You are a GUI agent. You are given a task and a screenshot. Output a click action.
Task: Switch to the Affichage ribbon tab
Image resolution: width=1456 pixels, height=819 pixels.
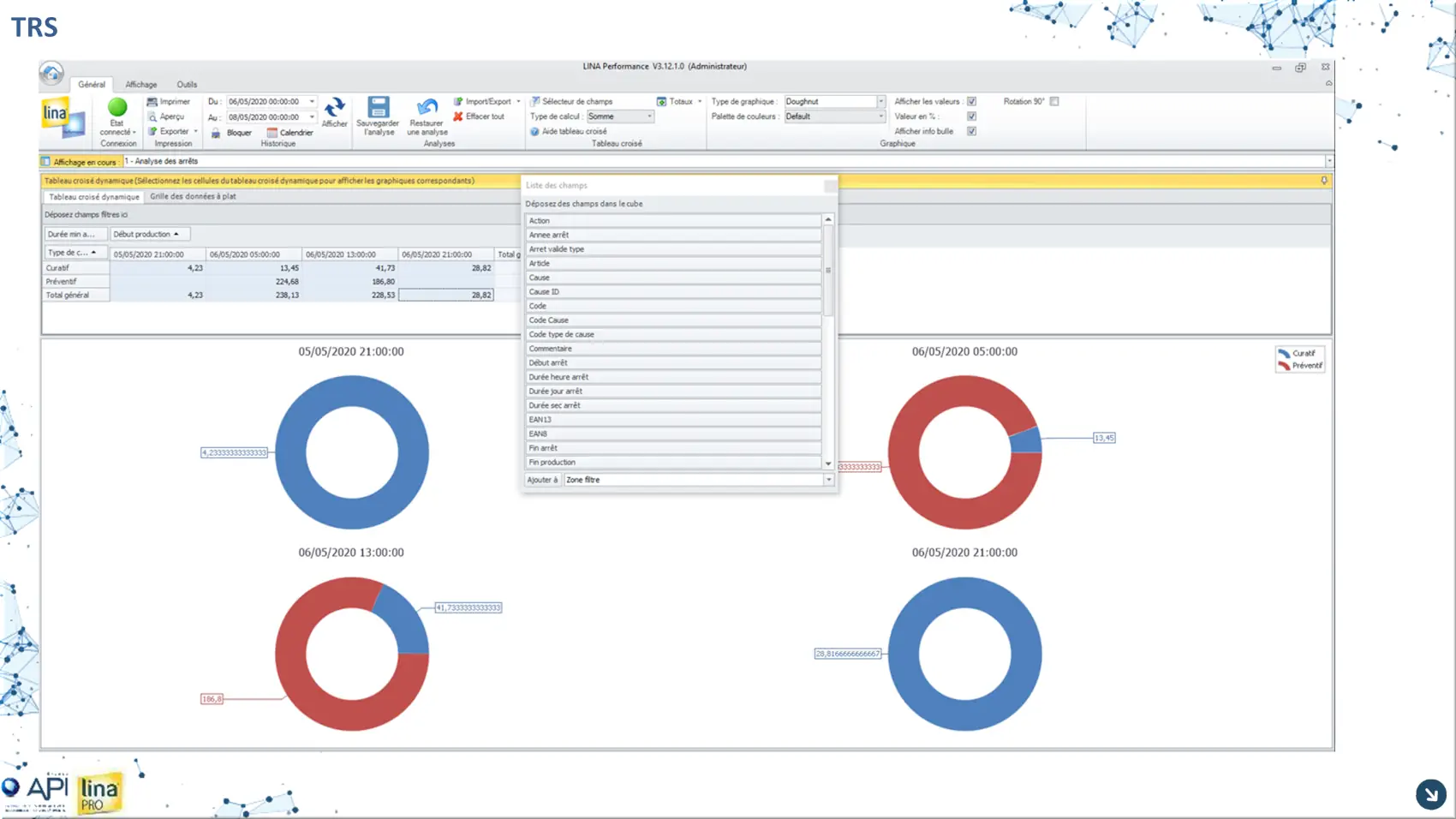click(x=141, y=85)
